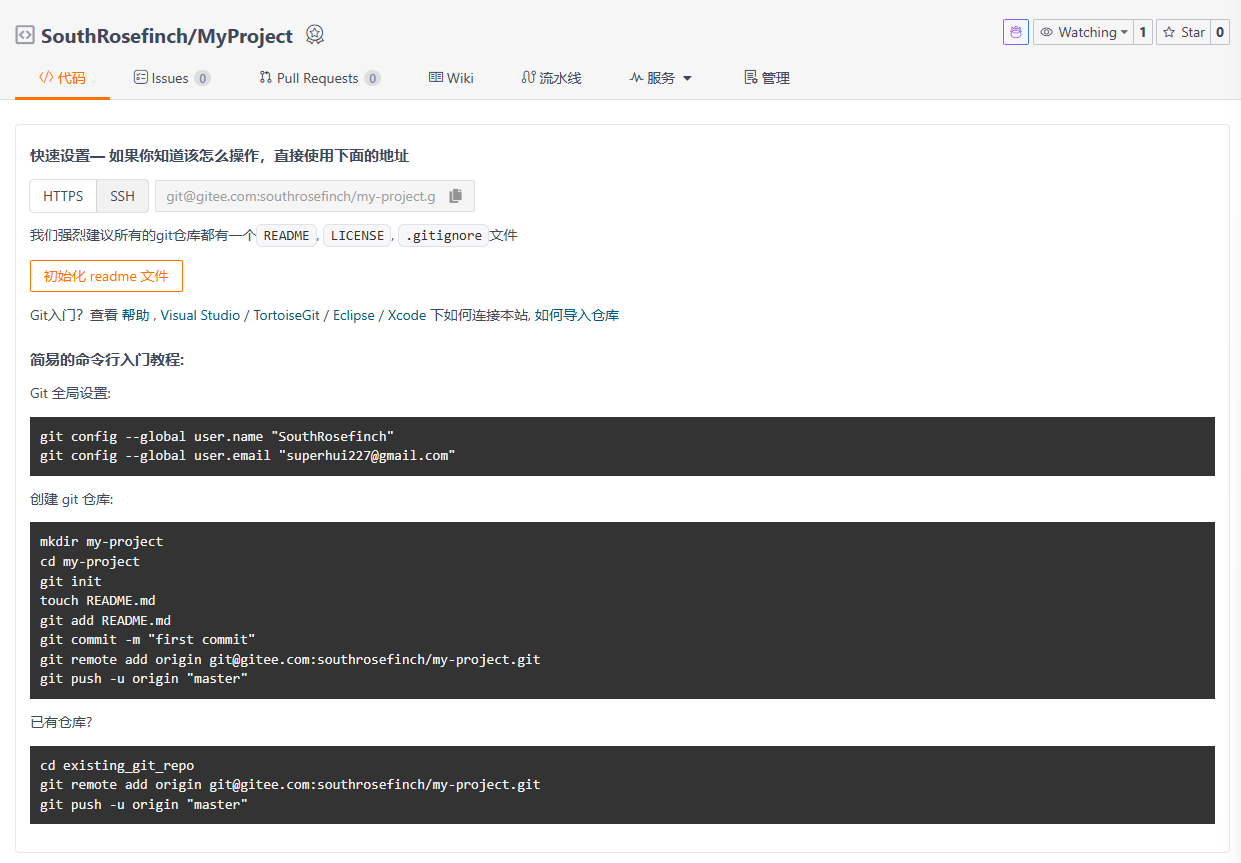Click the git repository URL field
Image resolution: width=1241 pixels, height=863 pixels.
pos(301,196)
